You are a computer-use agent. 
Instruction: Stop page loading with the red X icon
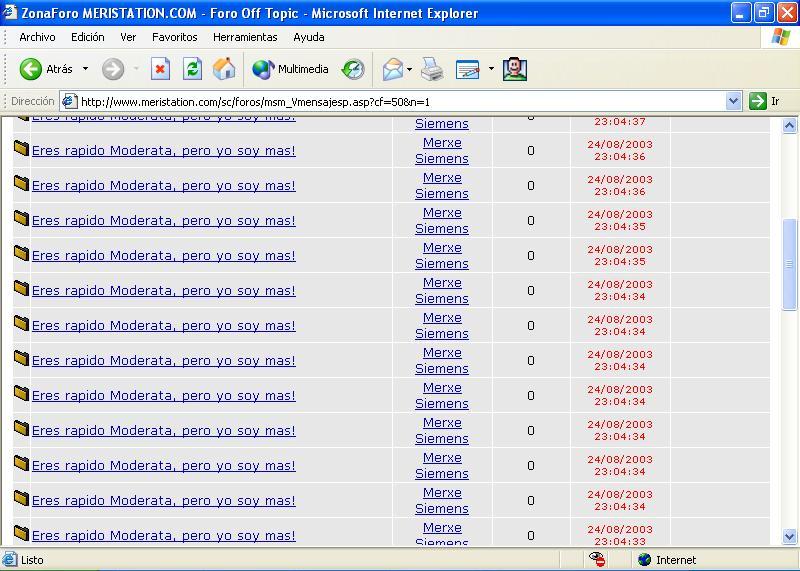[160, 69]
